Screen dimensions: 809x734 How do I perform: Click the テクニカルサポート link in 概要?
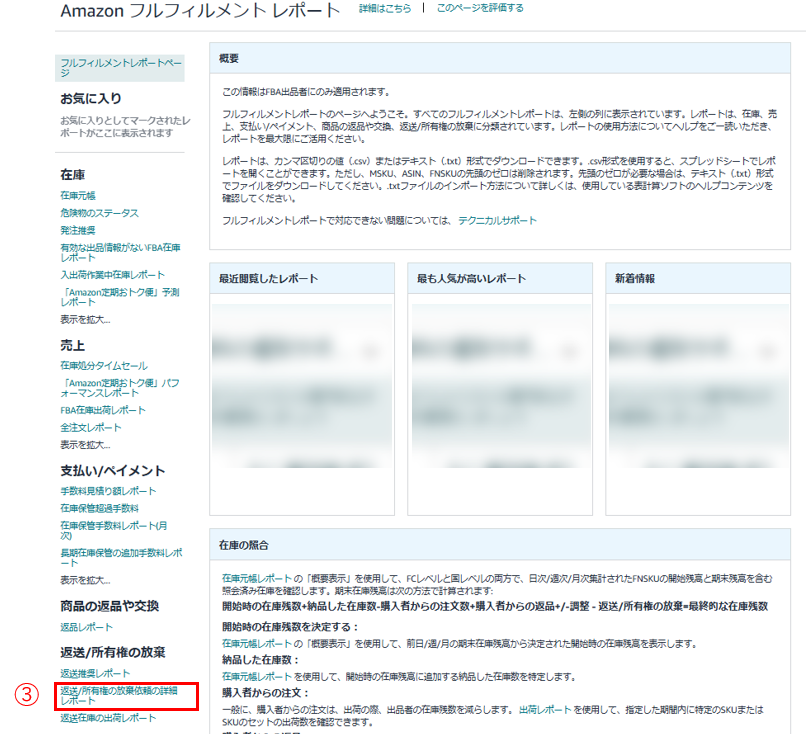point(497,221)
